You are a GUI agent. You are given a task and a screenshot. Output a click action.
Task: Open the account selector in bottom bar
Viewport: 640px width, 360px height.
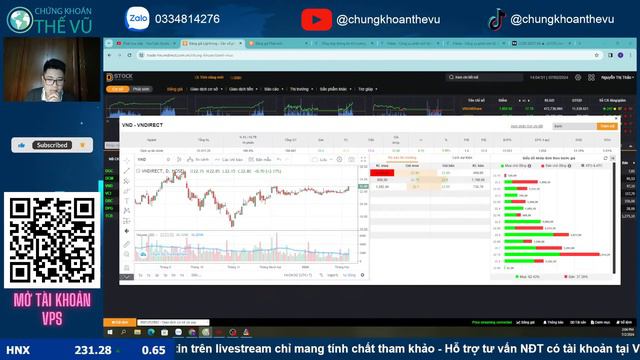point(173,322)
